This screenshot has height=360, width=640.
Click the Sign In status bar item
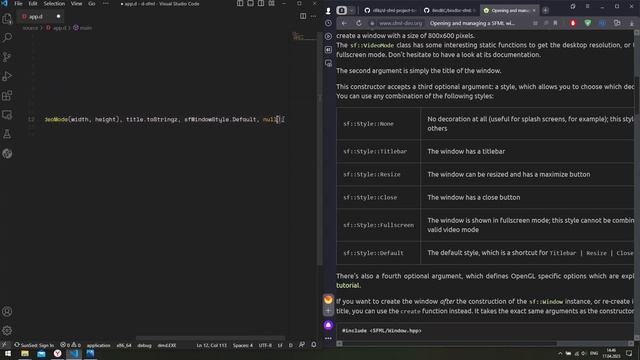(34, 345)
